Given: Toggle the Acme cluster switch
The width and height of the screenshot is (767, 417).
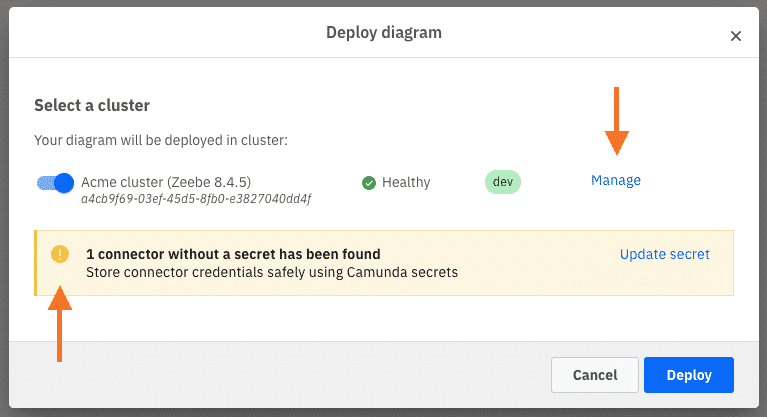Looking at the screenshot, I should point(55,183).
